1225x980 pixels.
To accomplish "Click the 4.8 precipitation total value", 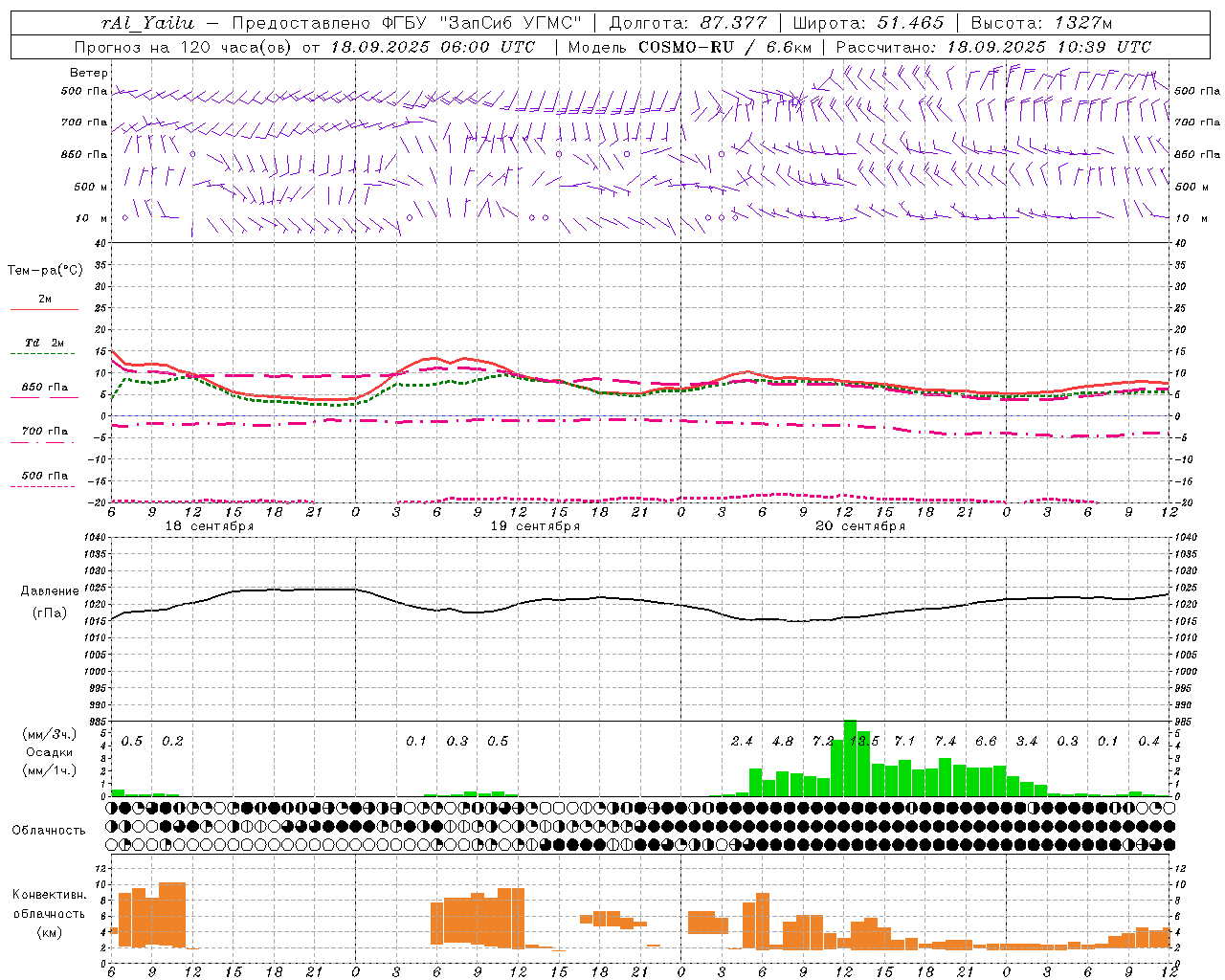I will (782, 742).
